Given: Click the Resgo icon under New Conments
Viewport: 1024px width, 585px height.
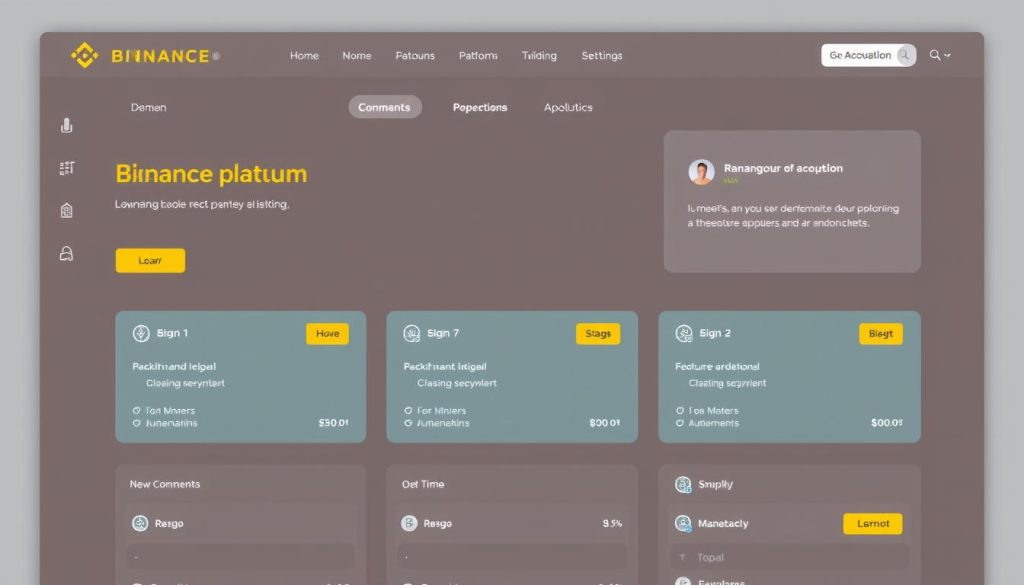Looking at the screenshot, I should coord(140,523).
